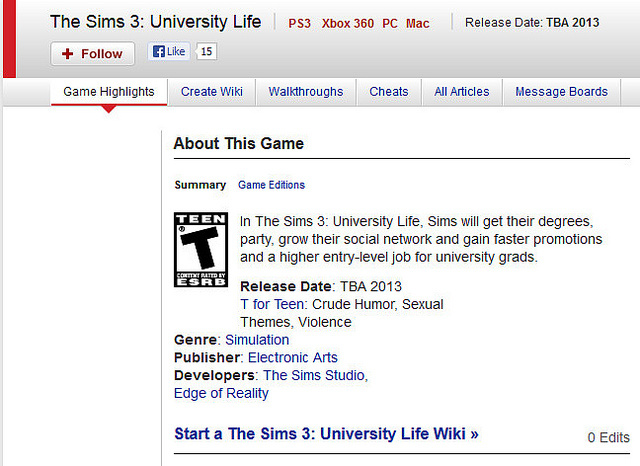Switch to Game Editions view
The height and width of the screenshot is (466, 640).
tap(271, 185)
